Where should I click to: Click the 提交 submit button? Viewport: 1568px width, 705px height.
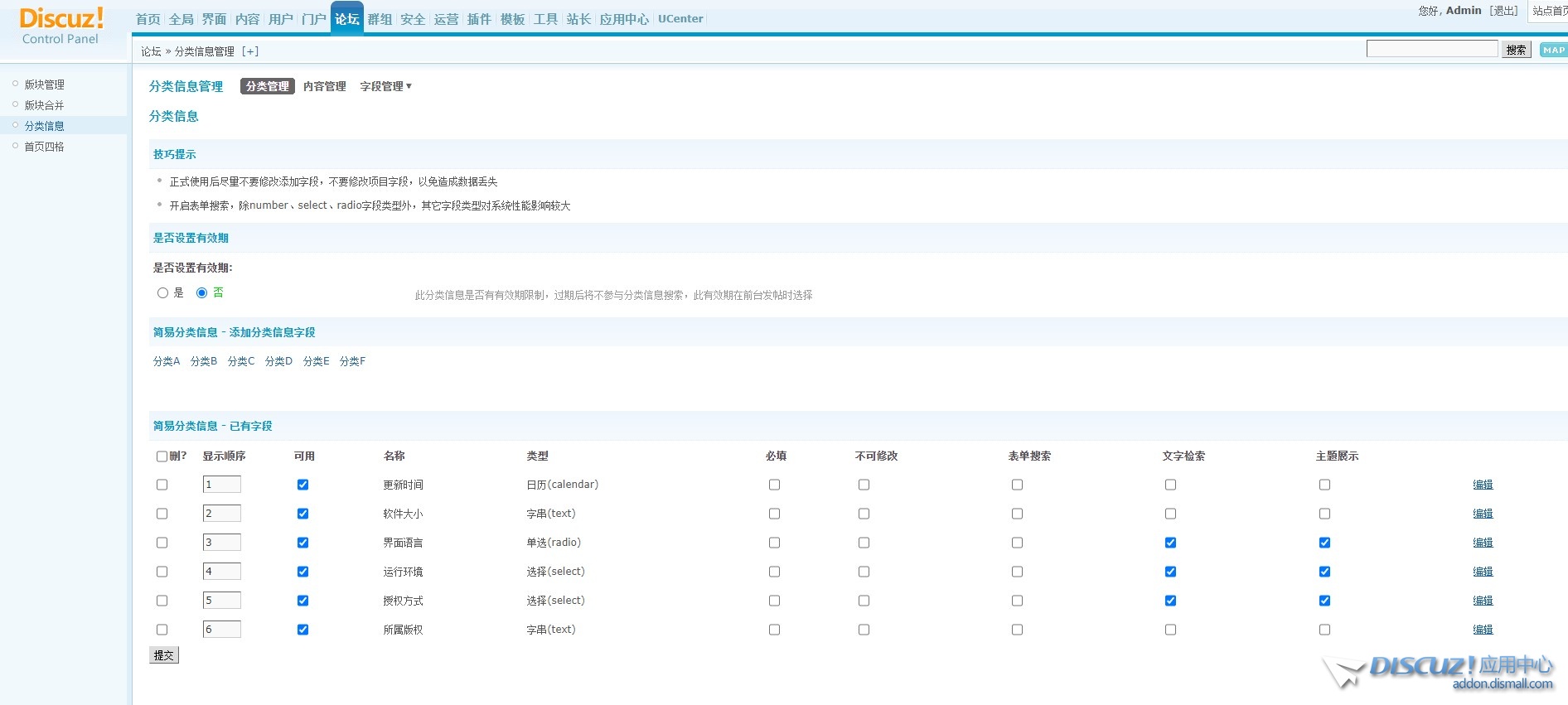coord(164,655)
